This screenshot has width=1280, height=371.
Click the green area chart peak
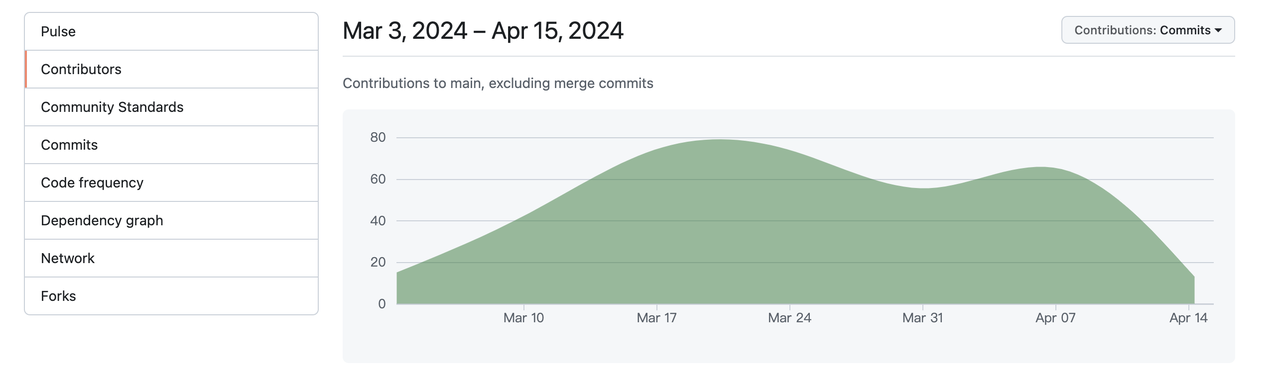coord(718,141)
